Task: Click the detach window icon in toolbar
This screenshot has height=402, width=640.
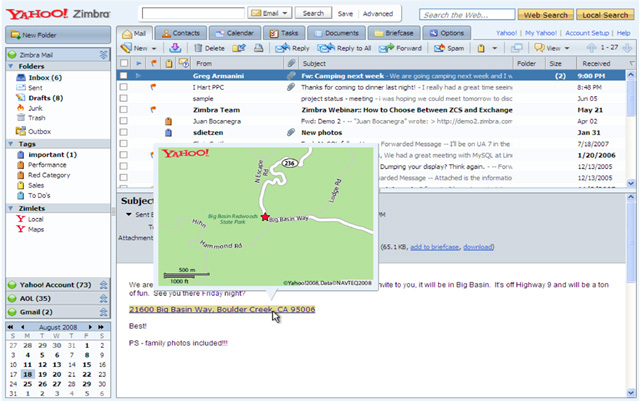Action: click(x=516, y=48)
